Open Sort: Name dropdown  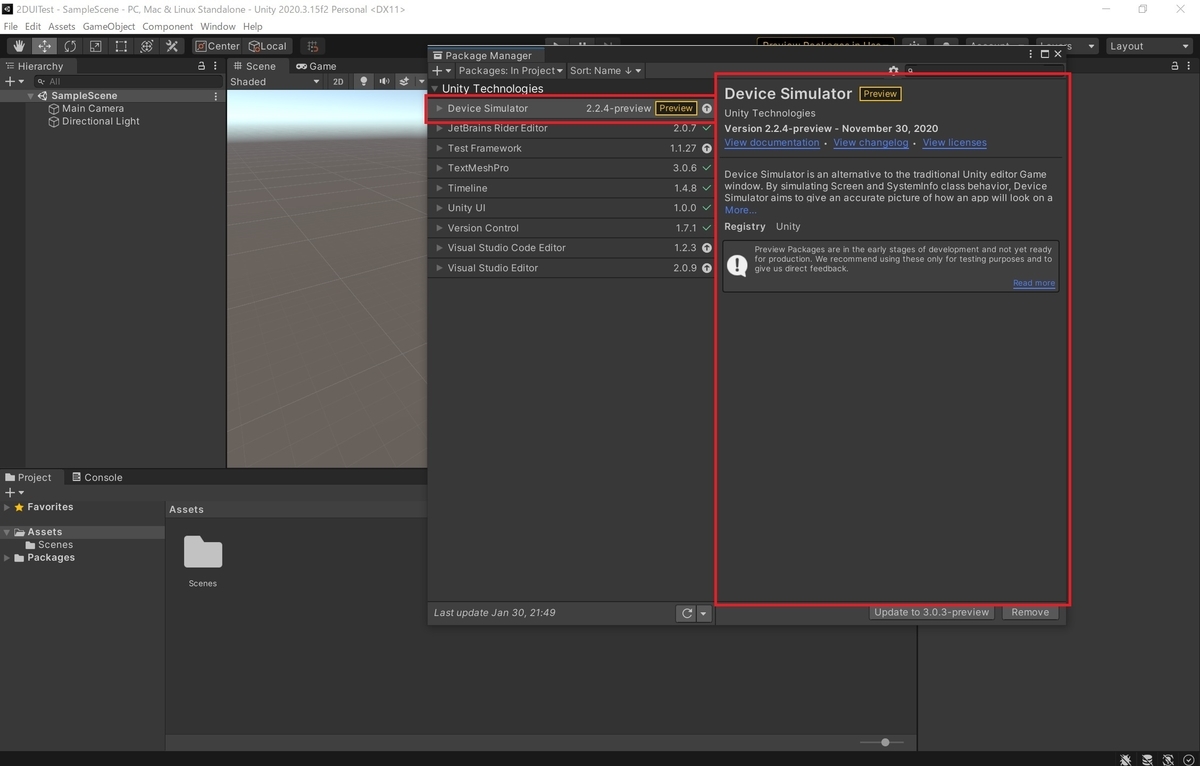[x=606, y=71]
